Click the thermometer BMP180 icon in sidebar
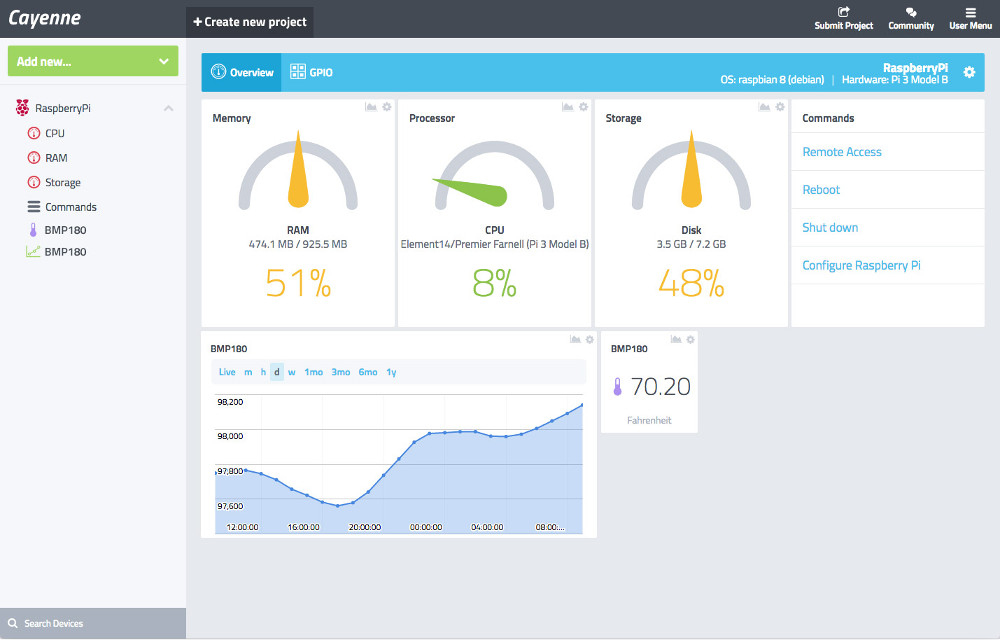 tap(31, 229)
